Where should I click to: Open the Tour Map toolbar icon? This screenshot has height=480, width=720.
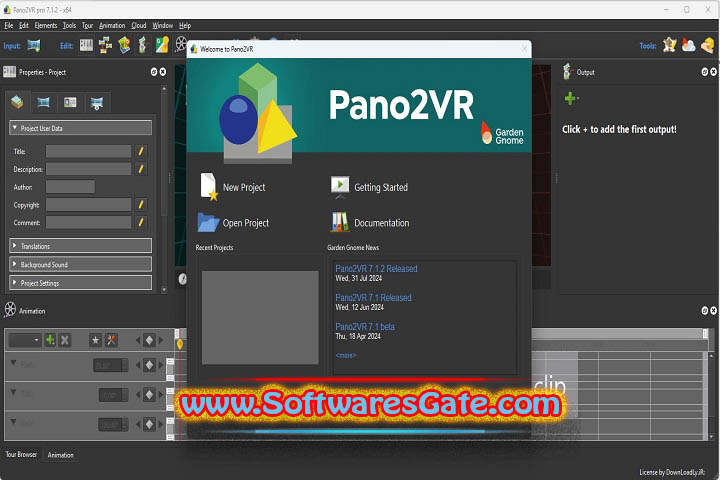point(105,45)
